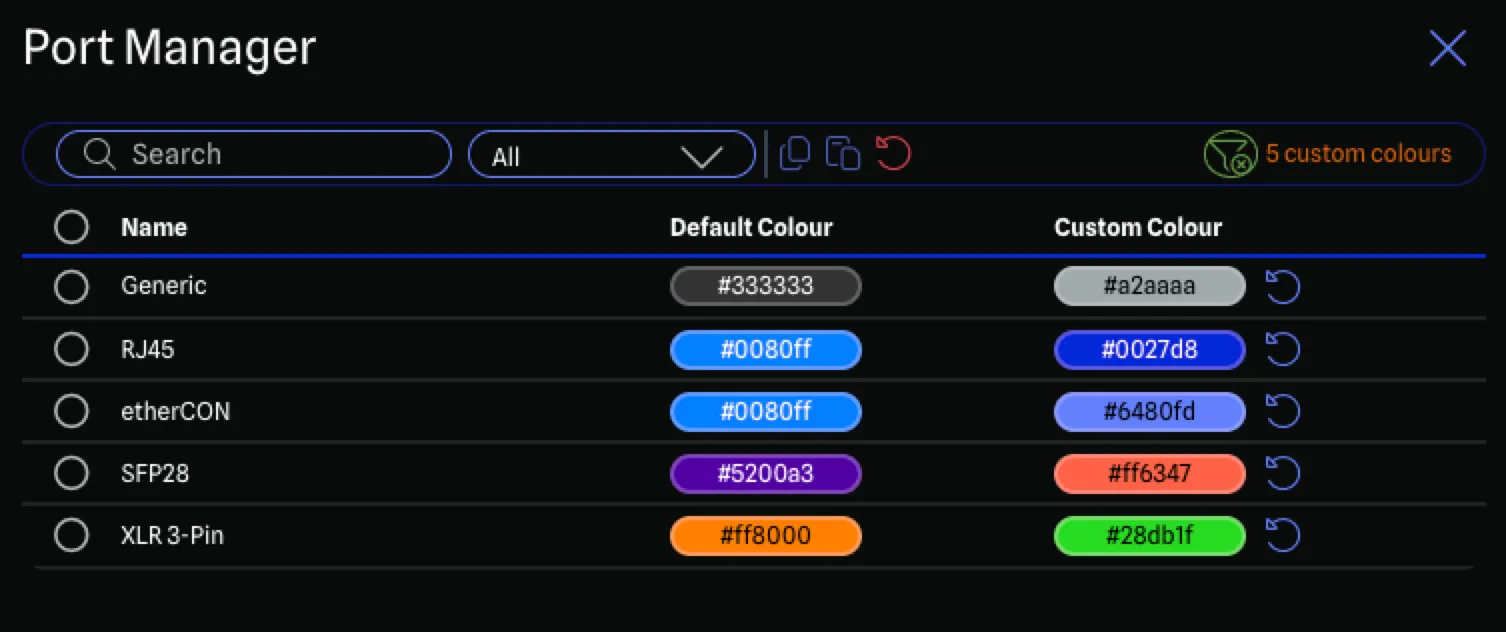Reset the SFP28 custom colour
Screen dimensions: 1506x632
point(1282,474)
